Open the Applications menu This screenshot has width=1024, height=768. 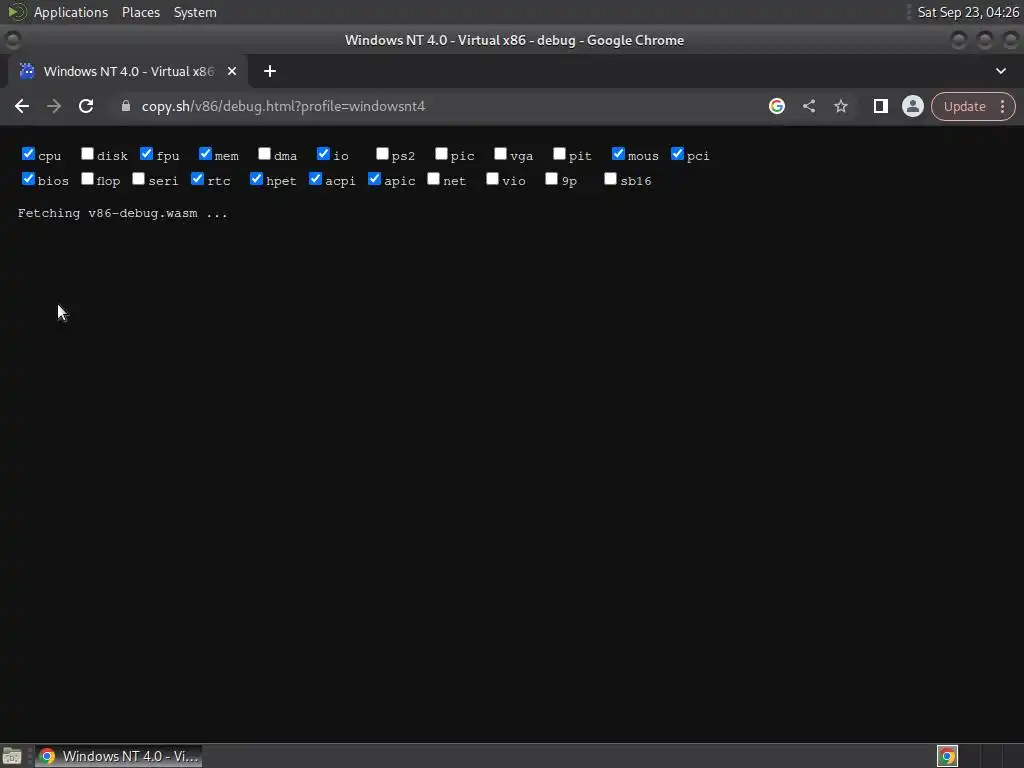[71, 12]
